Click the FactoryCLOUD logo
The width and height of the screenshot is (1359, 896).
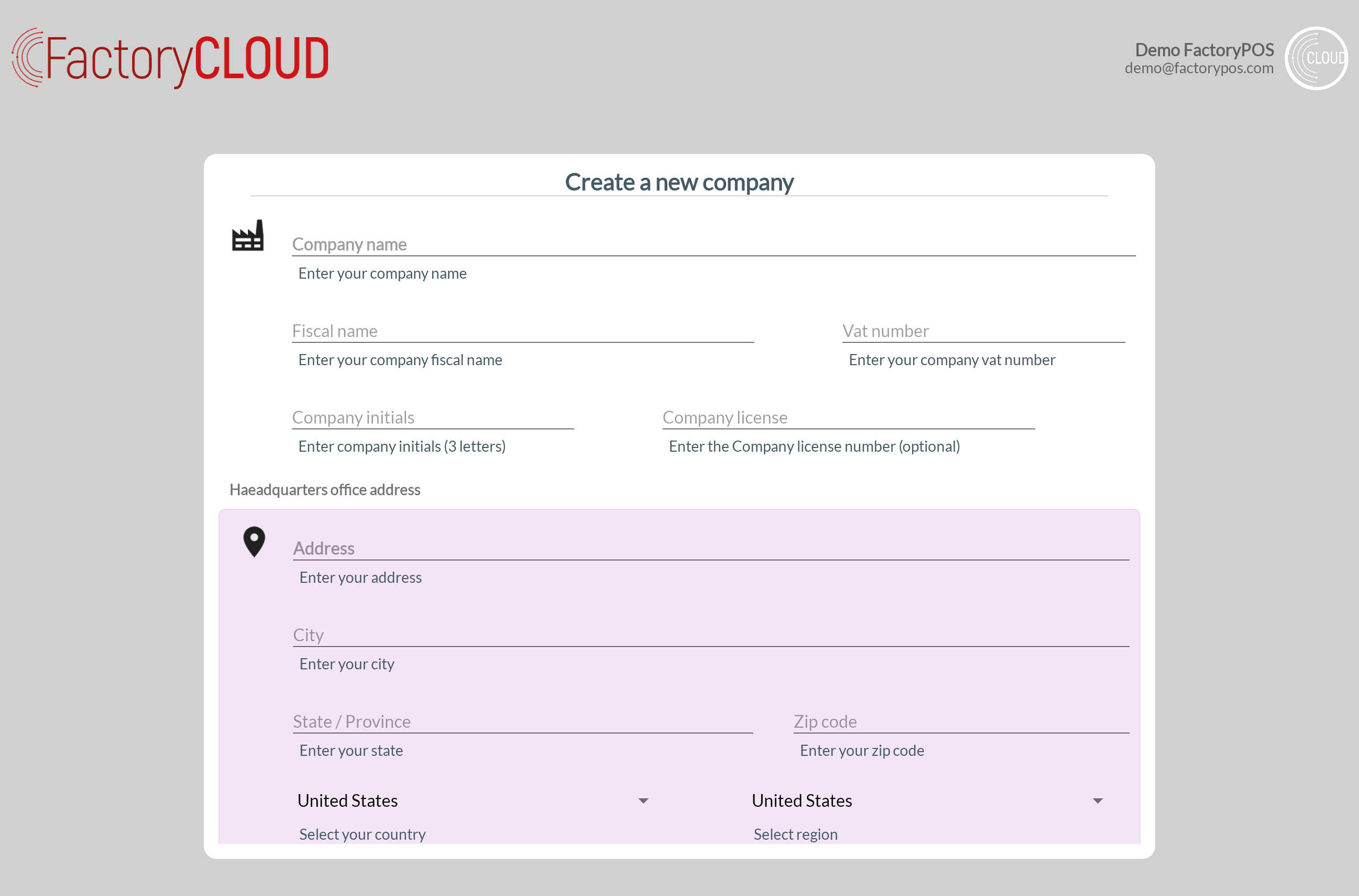(170, 58)
